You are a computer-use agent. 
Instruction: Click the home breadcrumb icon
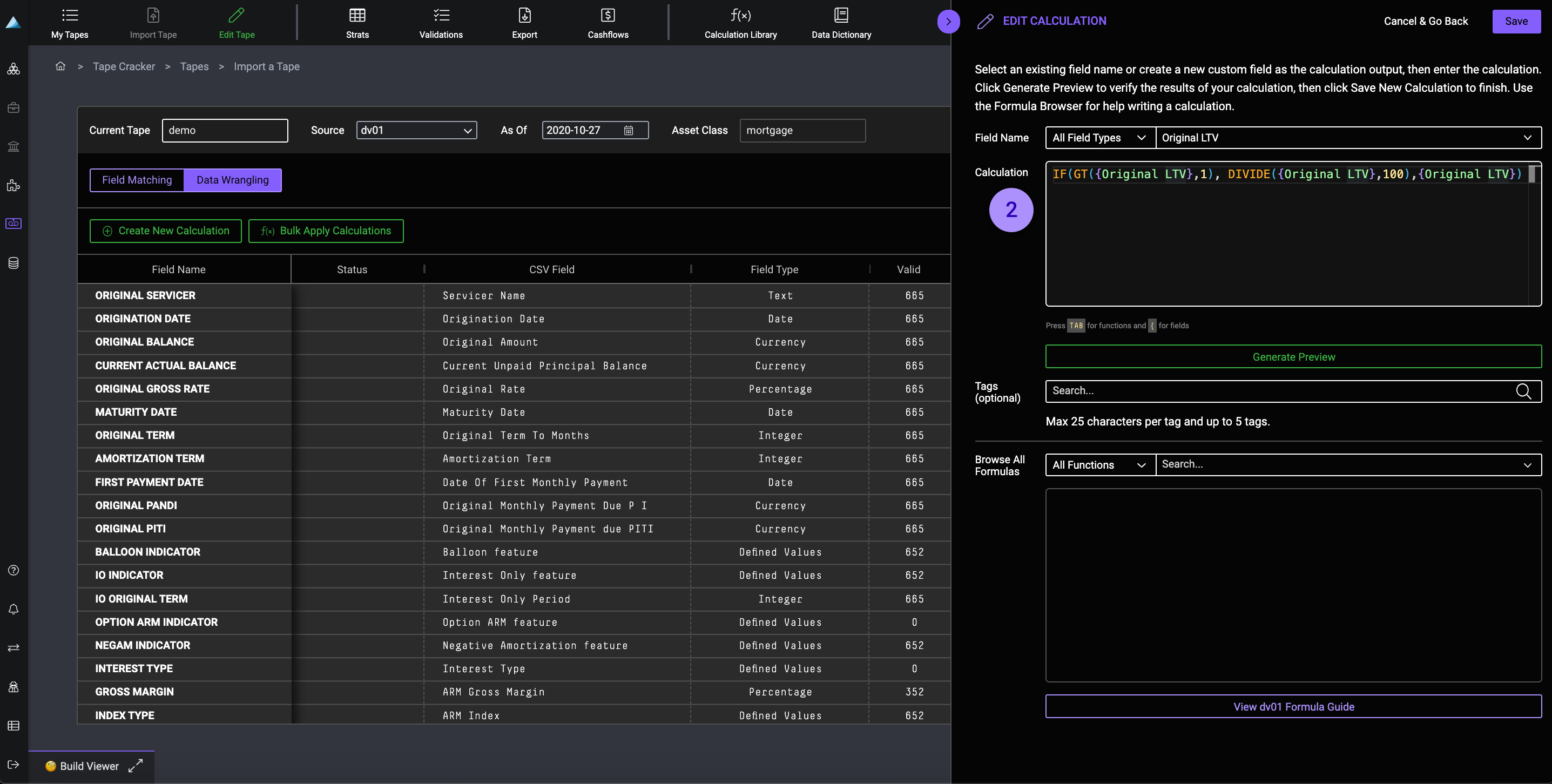[60, 66]
